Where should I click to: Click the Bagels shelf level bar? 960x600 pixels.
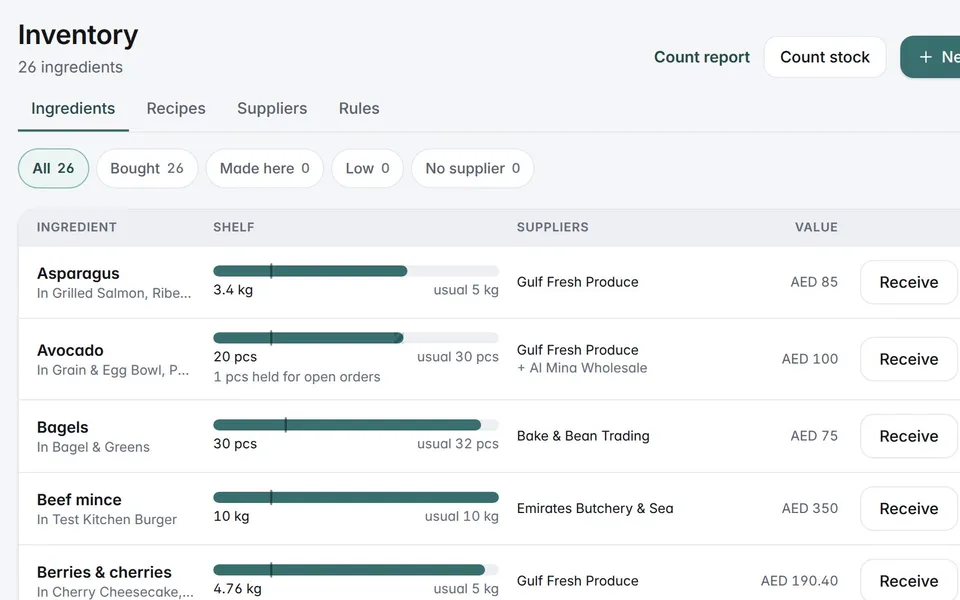click(x=356, y=425)
